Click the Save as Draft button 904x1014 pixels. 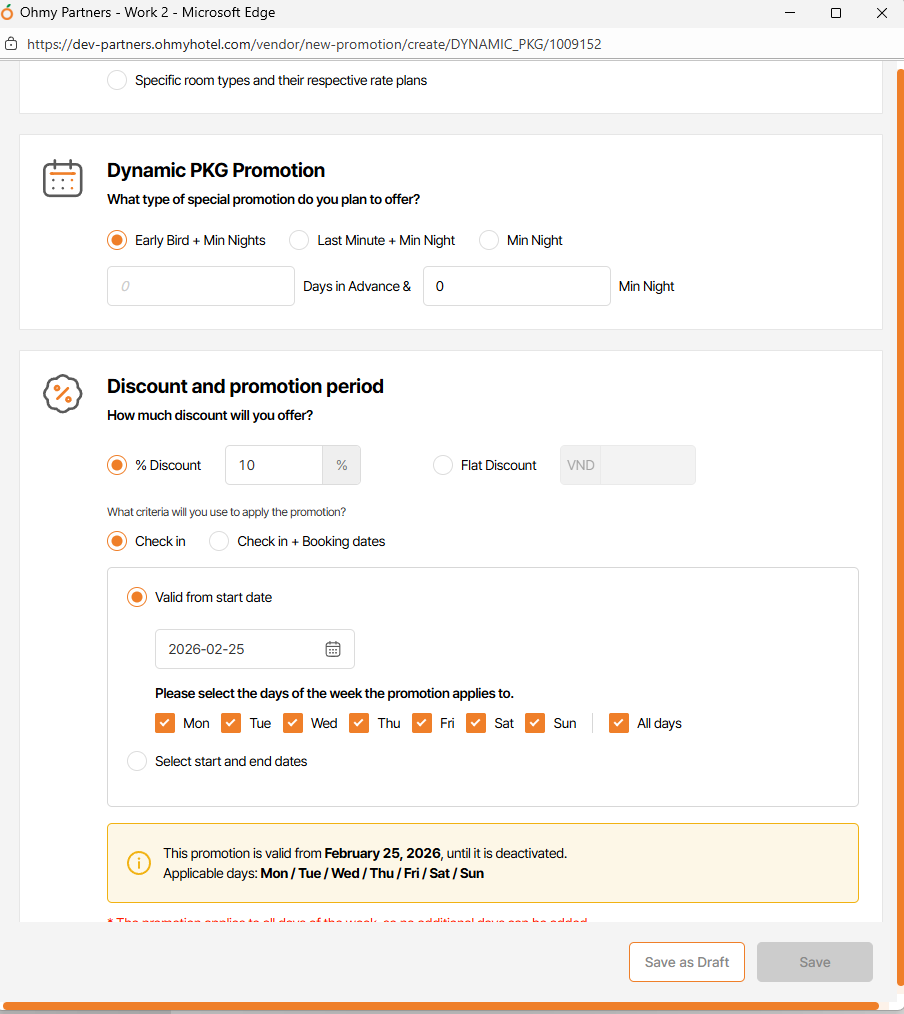(687, 962)
